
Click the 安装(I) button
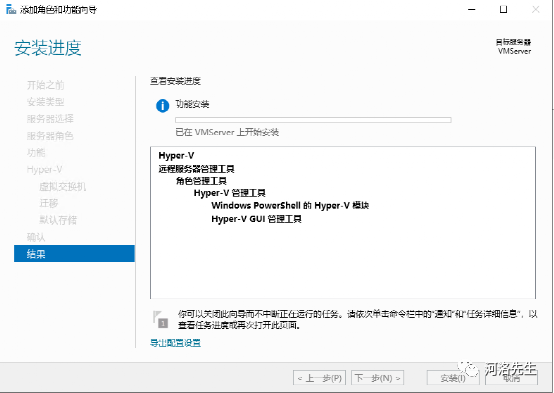click(453, 378)
